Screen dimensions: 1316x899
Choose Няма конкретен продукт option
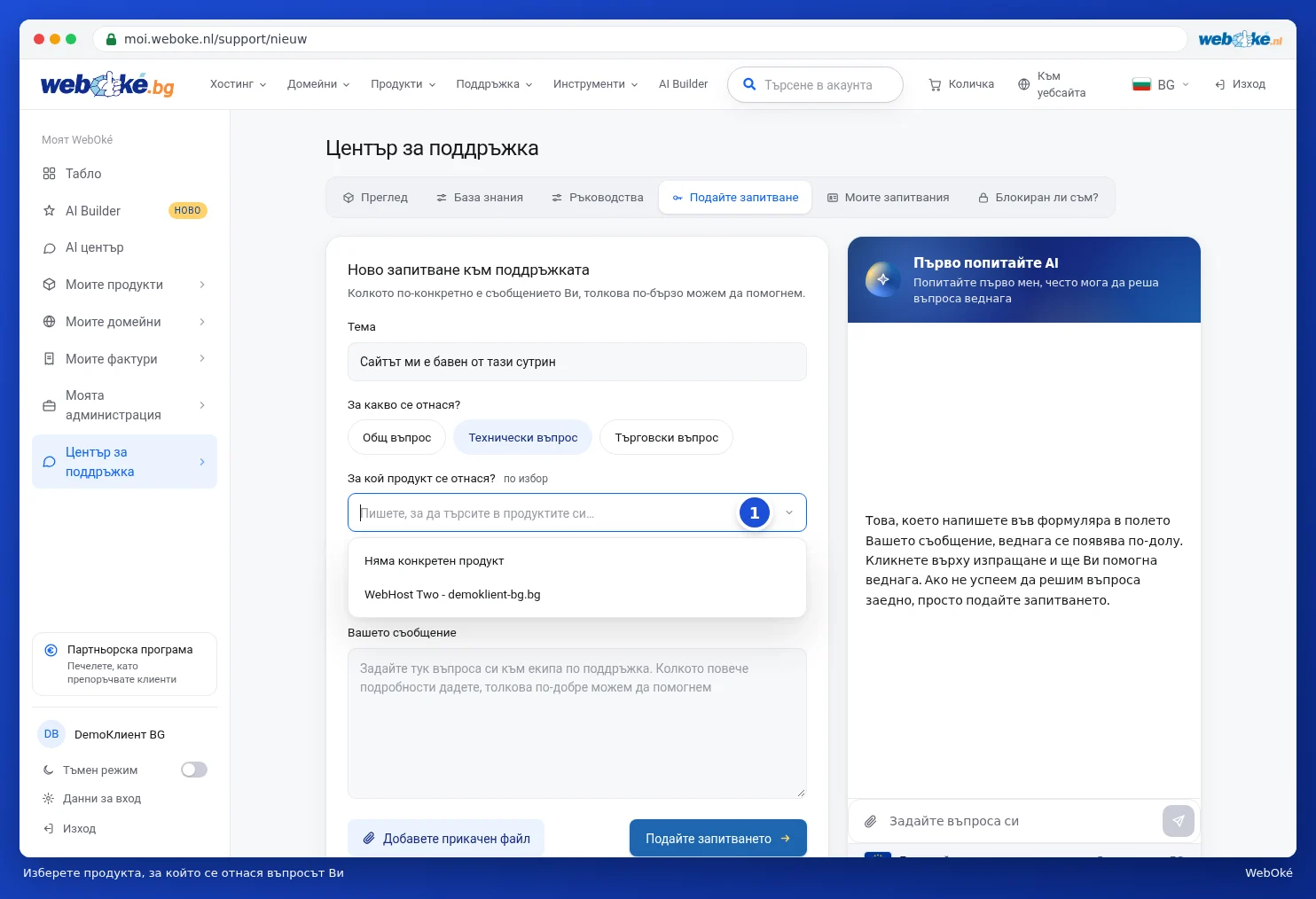(x=577, y=561)
